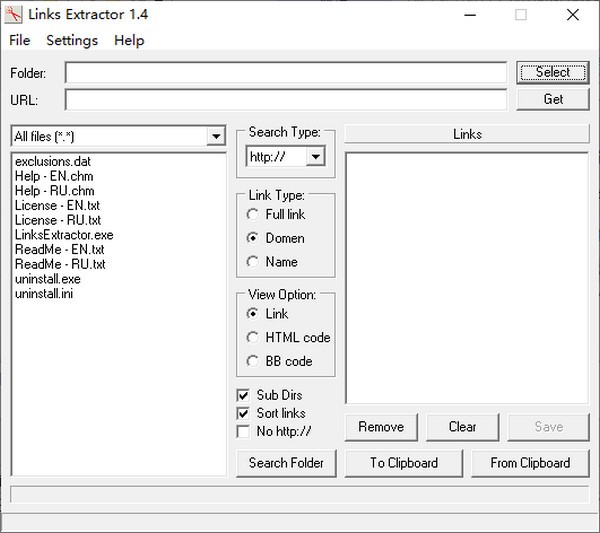Viewport: 600px width, 533px height.
Task: Open the Settings menu
Action: point(72,40)
